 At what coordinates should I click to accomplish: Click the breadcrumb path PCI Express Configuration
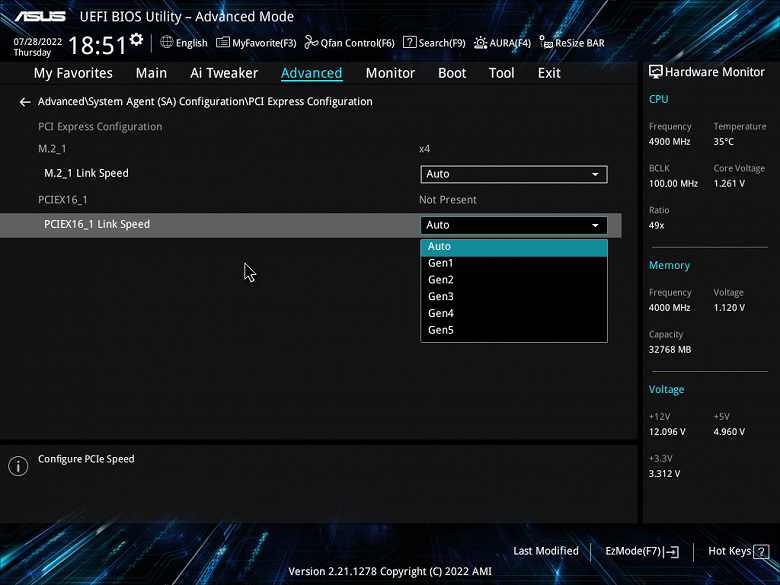point(205,101)
